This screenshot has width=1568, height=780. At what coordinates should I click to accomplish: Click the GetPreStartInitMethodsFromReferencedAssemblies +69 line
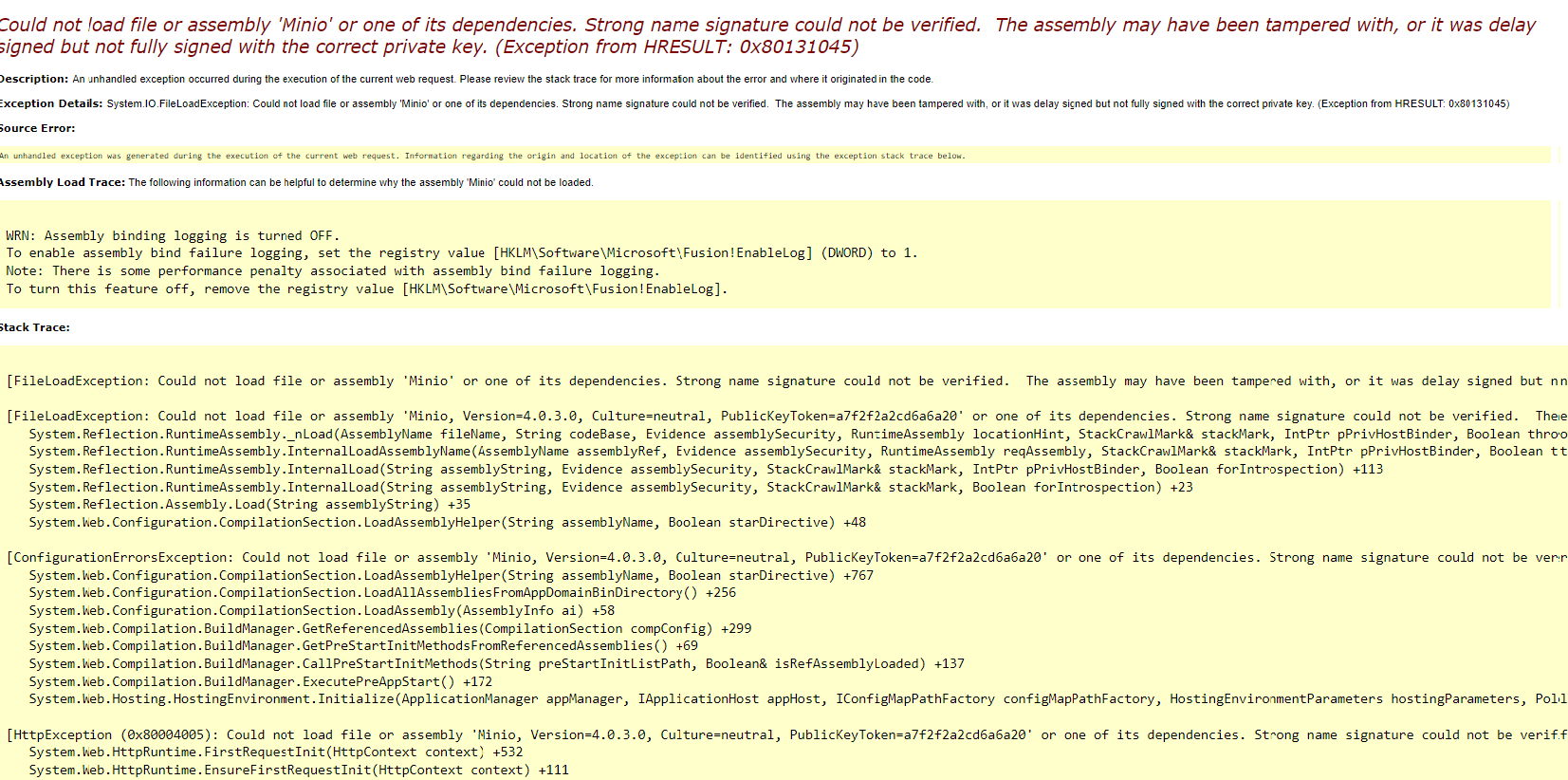[x=363, y=646]
